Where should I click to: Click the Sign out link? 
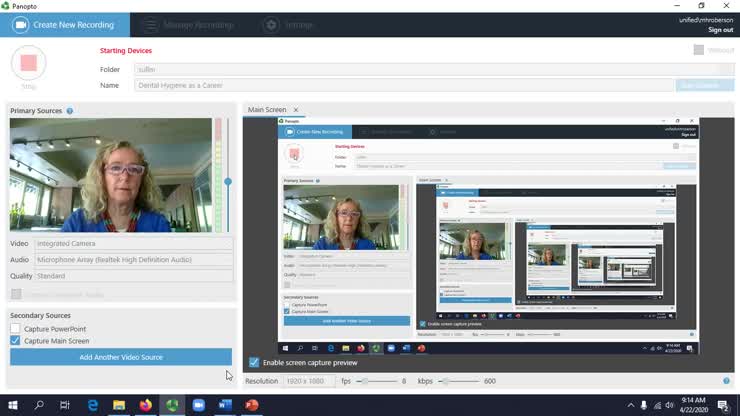click(720, 30)
